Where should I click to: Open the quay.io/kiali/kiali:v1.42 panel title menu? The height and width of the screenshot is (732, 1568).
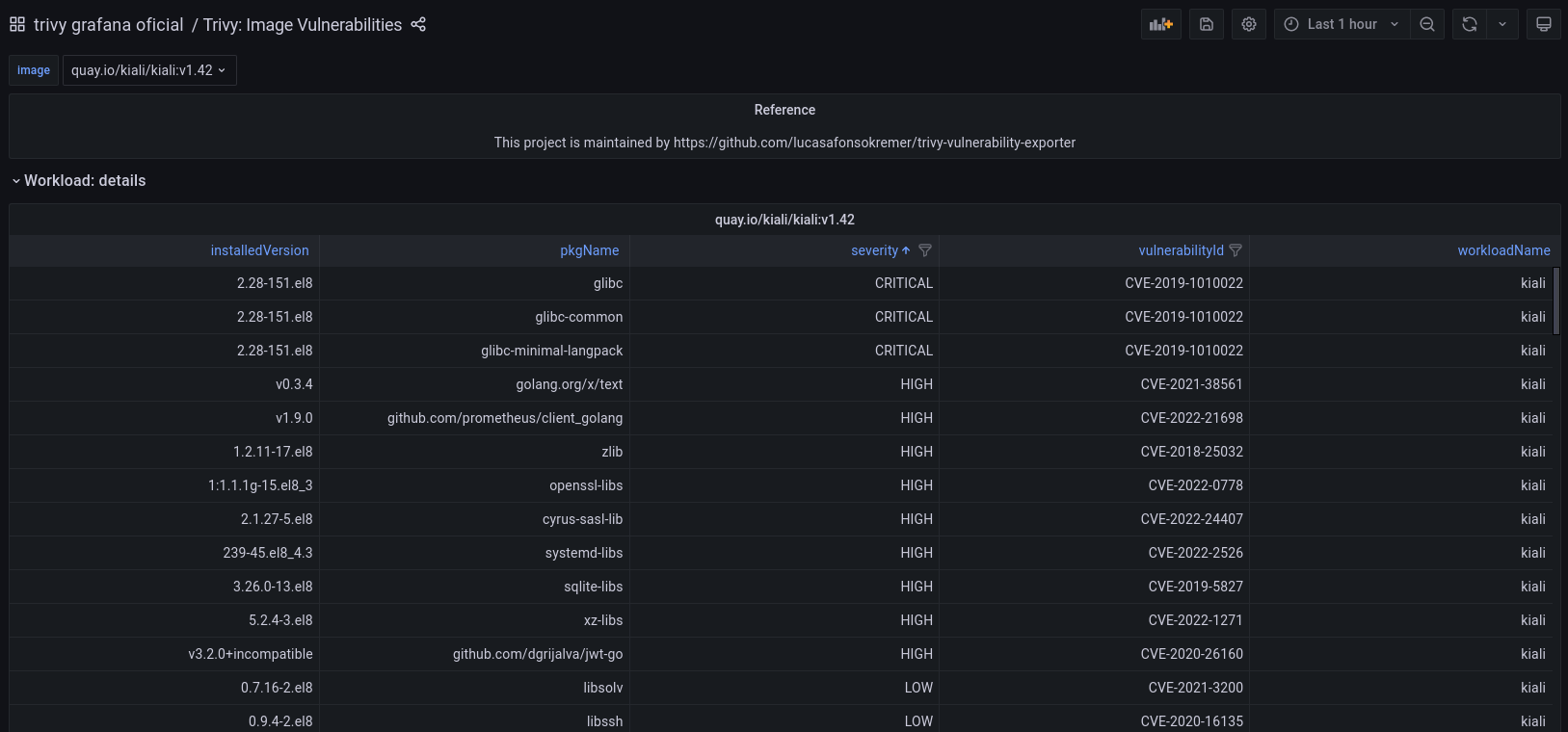pos(784,220)
